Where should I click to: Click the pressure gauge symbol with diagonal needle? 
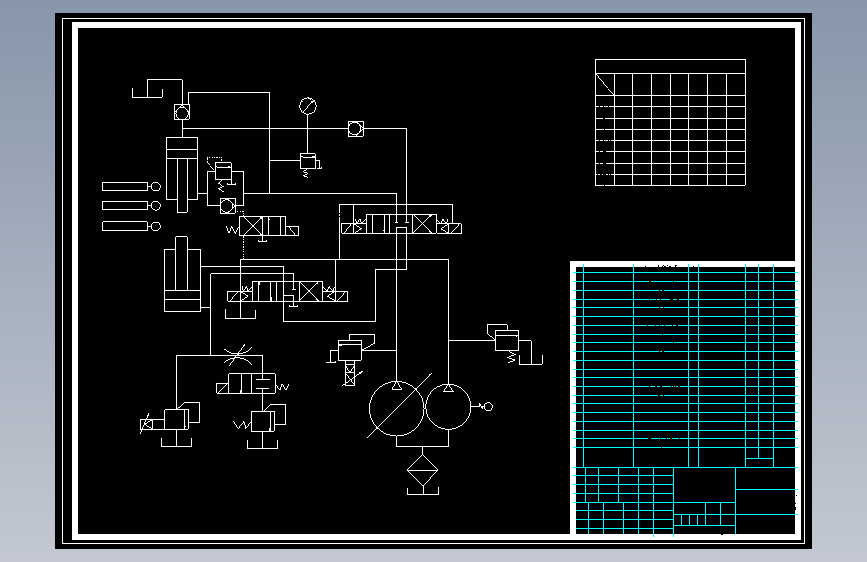pyautogui.click(x=308, y=106)
